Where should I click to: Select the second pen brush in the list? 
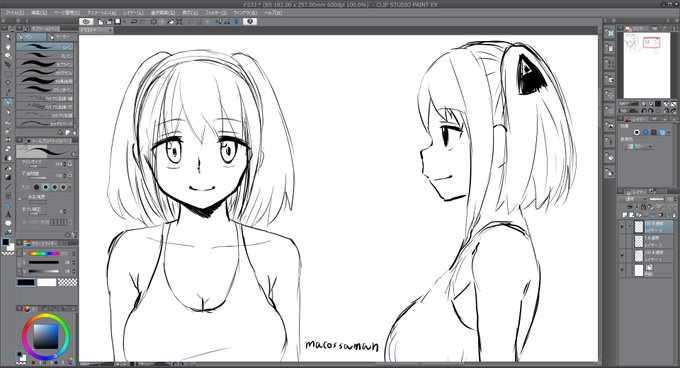tap(45, 55)
